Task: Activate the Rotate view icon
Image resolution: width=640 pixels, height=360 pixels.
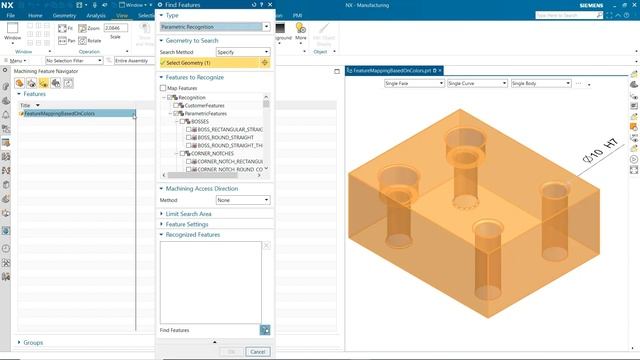Action: [82, 40]
